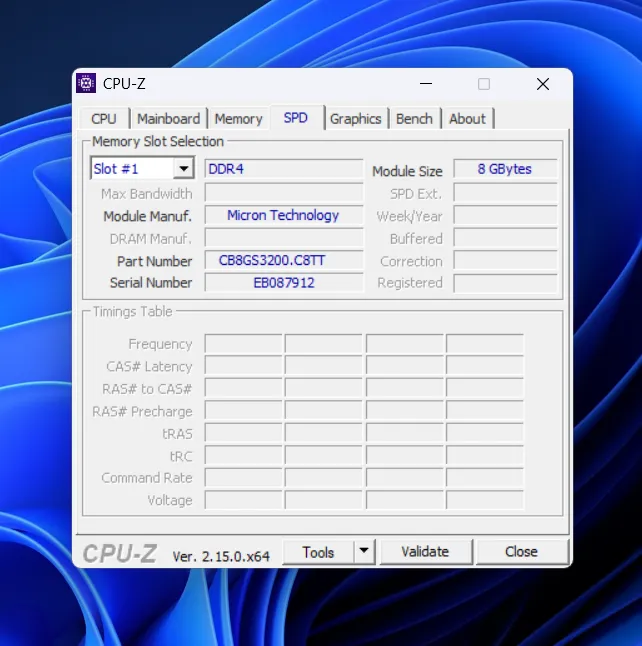The height and width of the screenshot is (646, 642).
Task: Go to the Graphics tab
Action: click(x=355, y=118)
